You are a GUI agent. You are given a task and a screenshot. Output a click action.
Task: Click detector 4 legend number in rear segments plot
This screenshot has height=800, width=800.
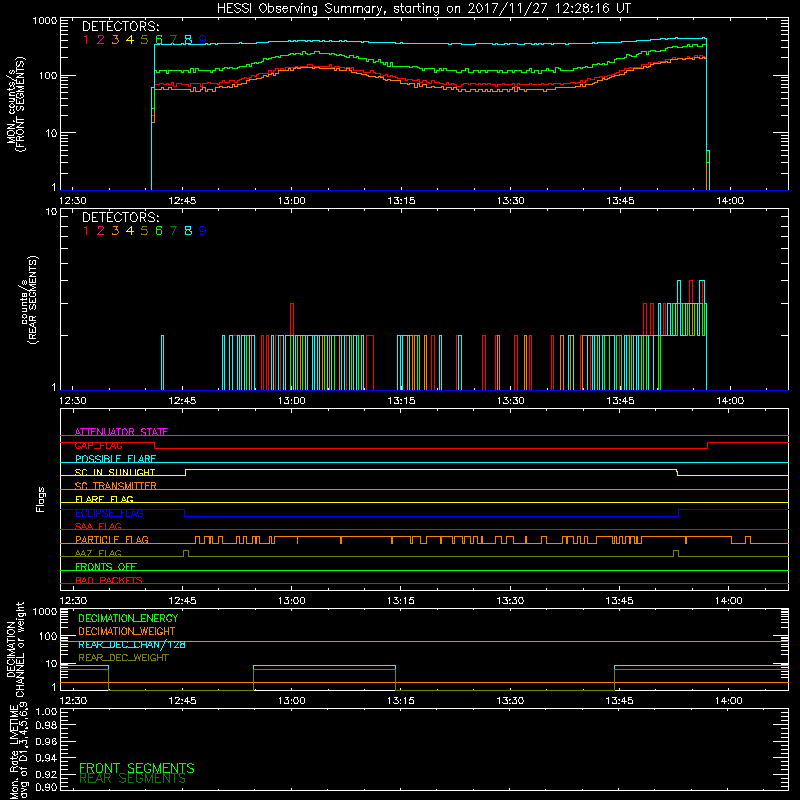(130, 231)
